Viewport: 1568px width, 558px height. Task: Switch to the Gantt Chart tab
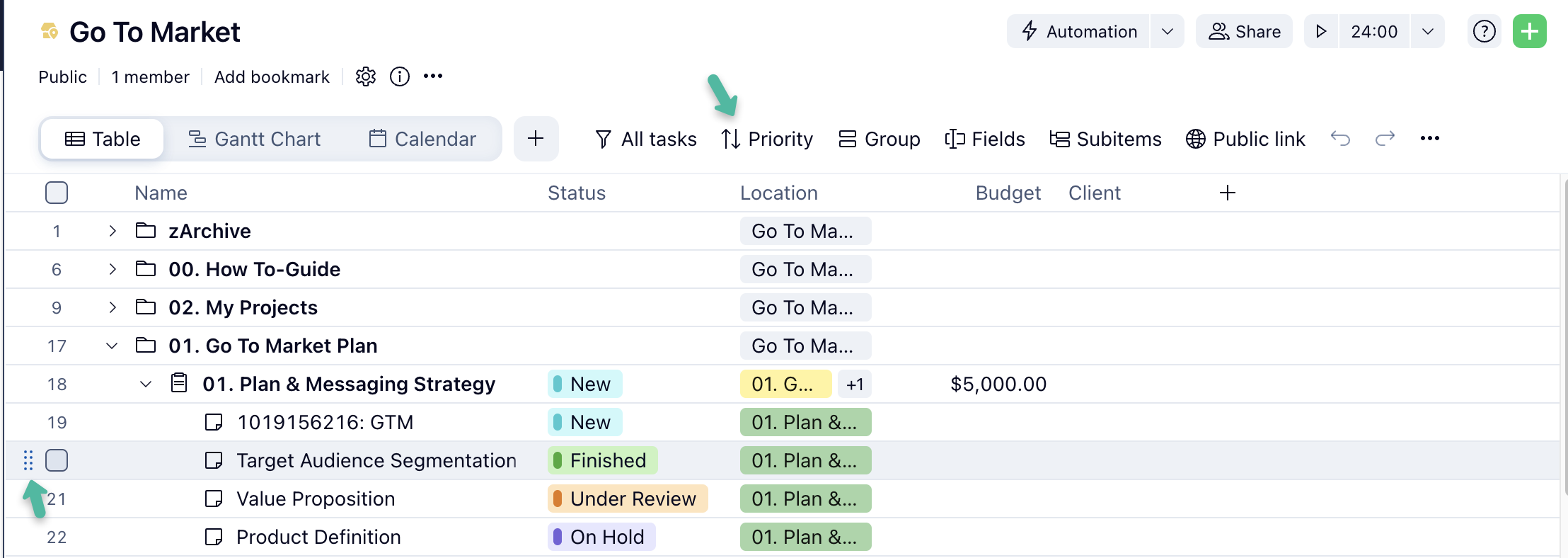pos(255,139)
